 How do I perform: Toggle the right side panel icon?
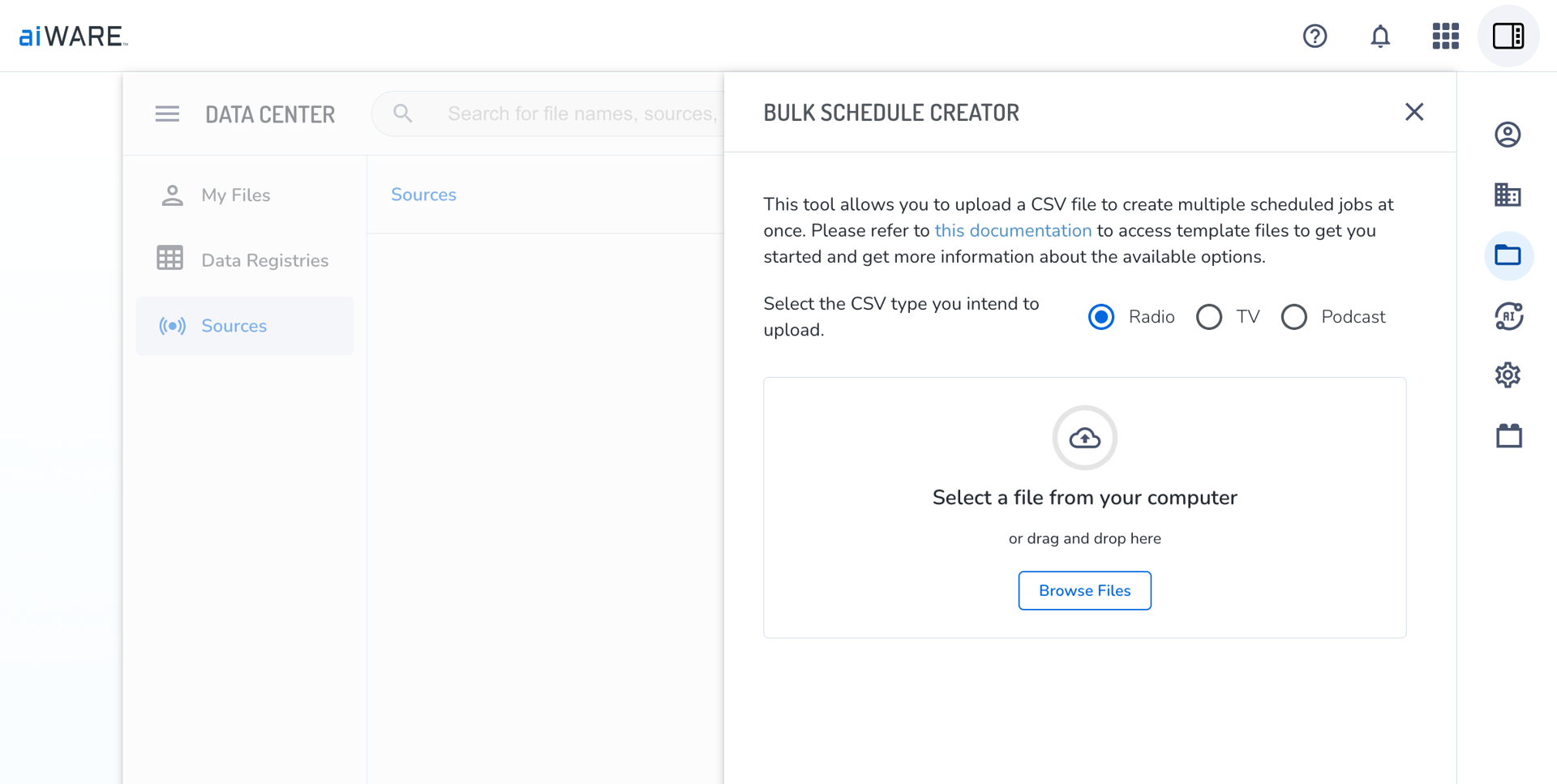[x=1508, y=36]
